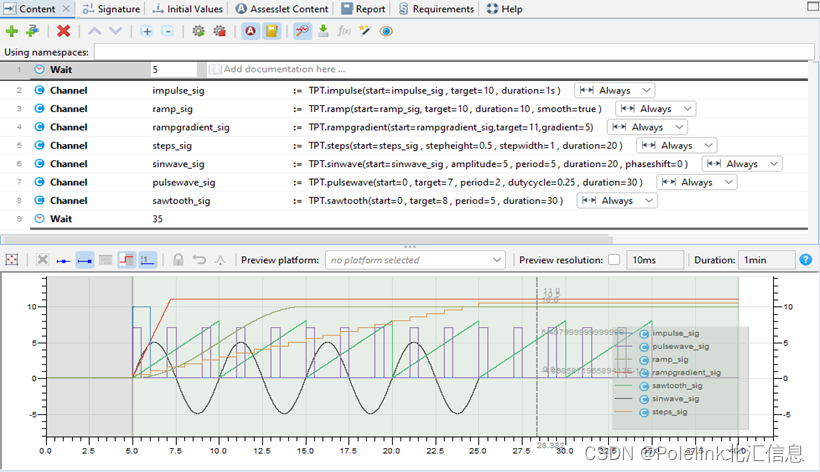
Task: Click the Channel icon in impulse_sig row
Action: [39, 90]
